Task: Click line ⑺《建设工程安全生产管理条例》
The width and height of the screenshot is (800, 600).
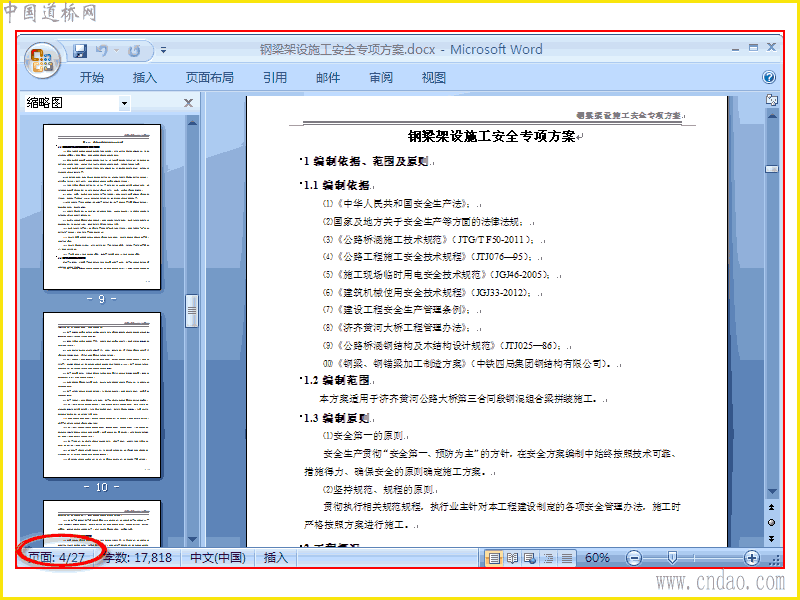Action: 397,310
